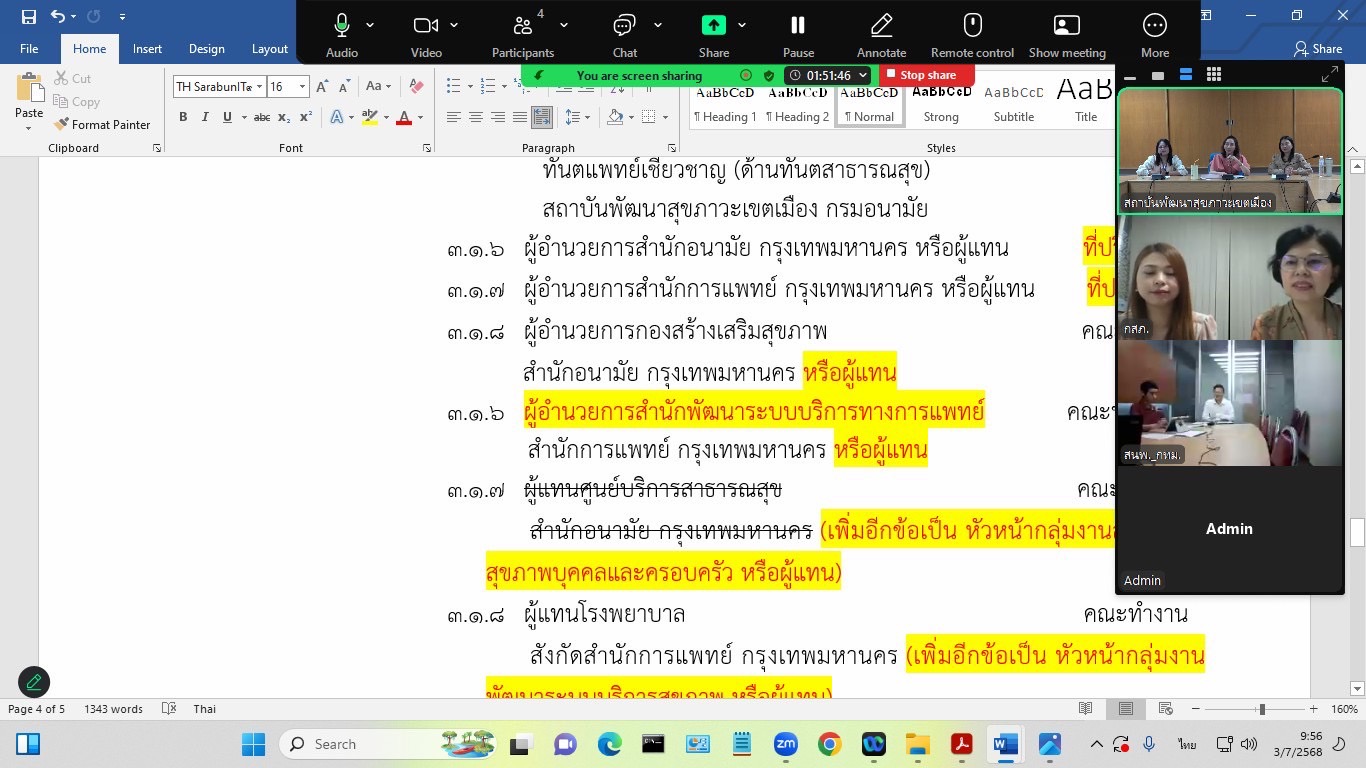Select Center paragraph alignment
This screenshot has width=1366, height=768.
click(x=475, y=117)
